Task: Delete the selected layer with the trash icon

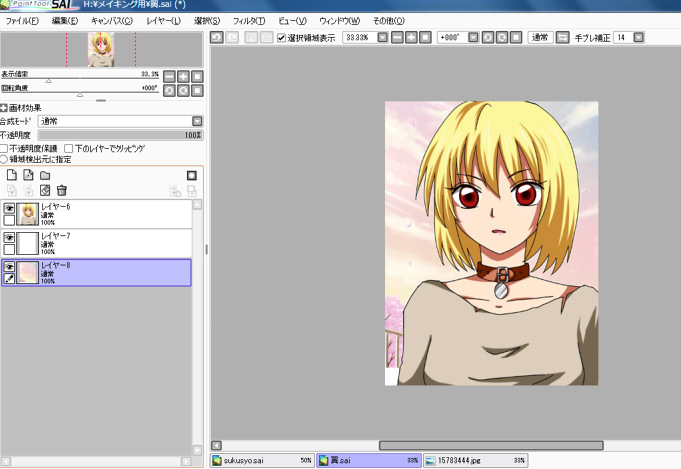Action: coord(62,190)
